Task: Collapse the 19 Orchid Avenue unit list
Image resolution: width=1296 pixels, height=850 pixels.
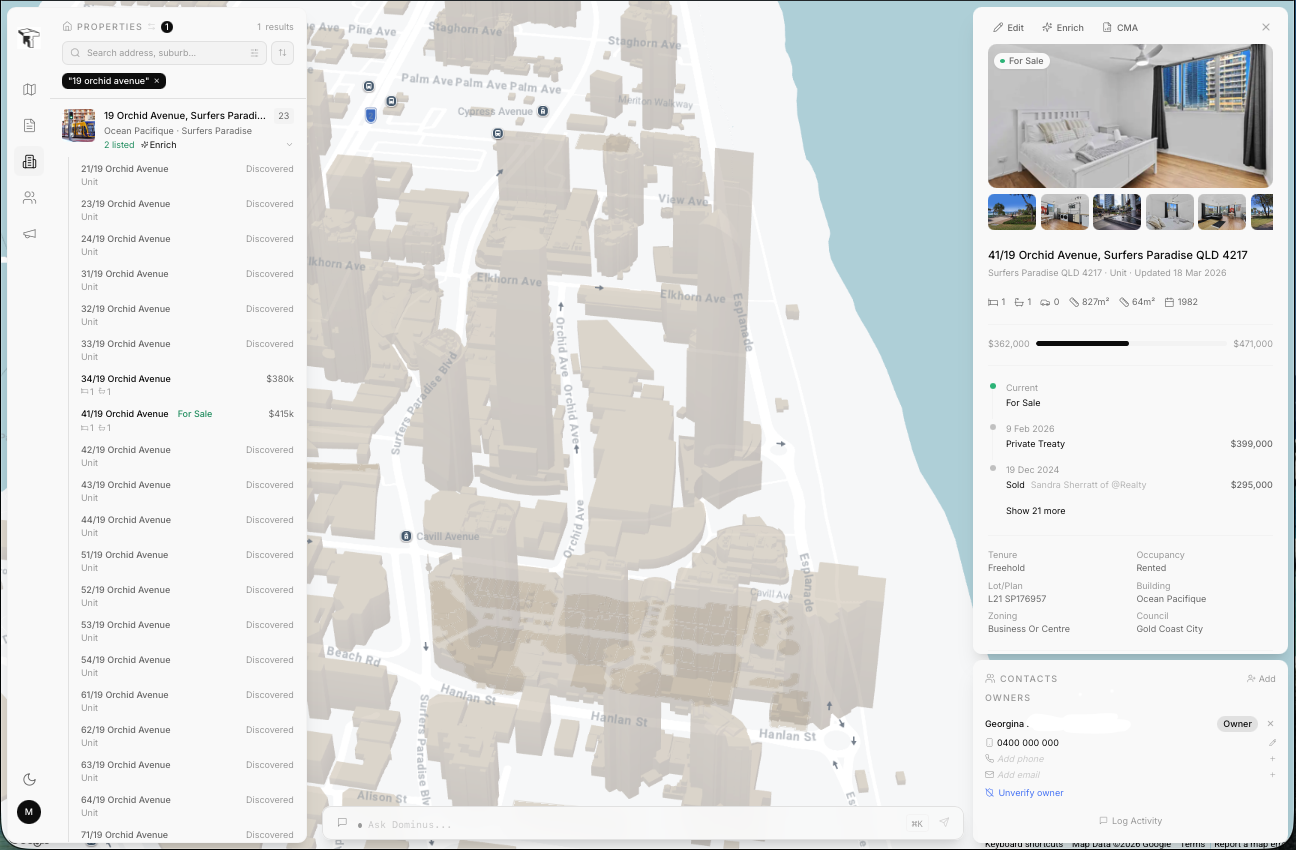Action: [x=289, y=145]
